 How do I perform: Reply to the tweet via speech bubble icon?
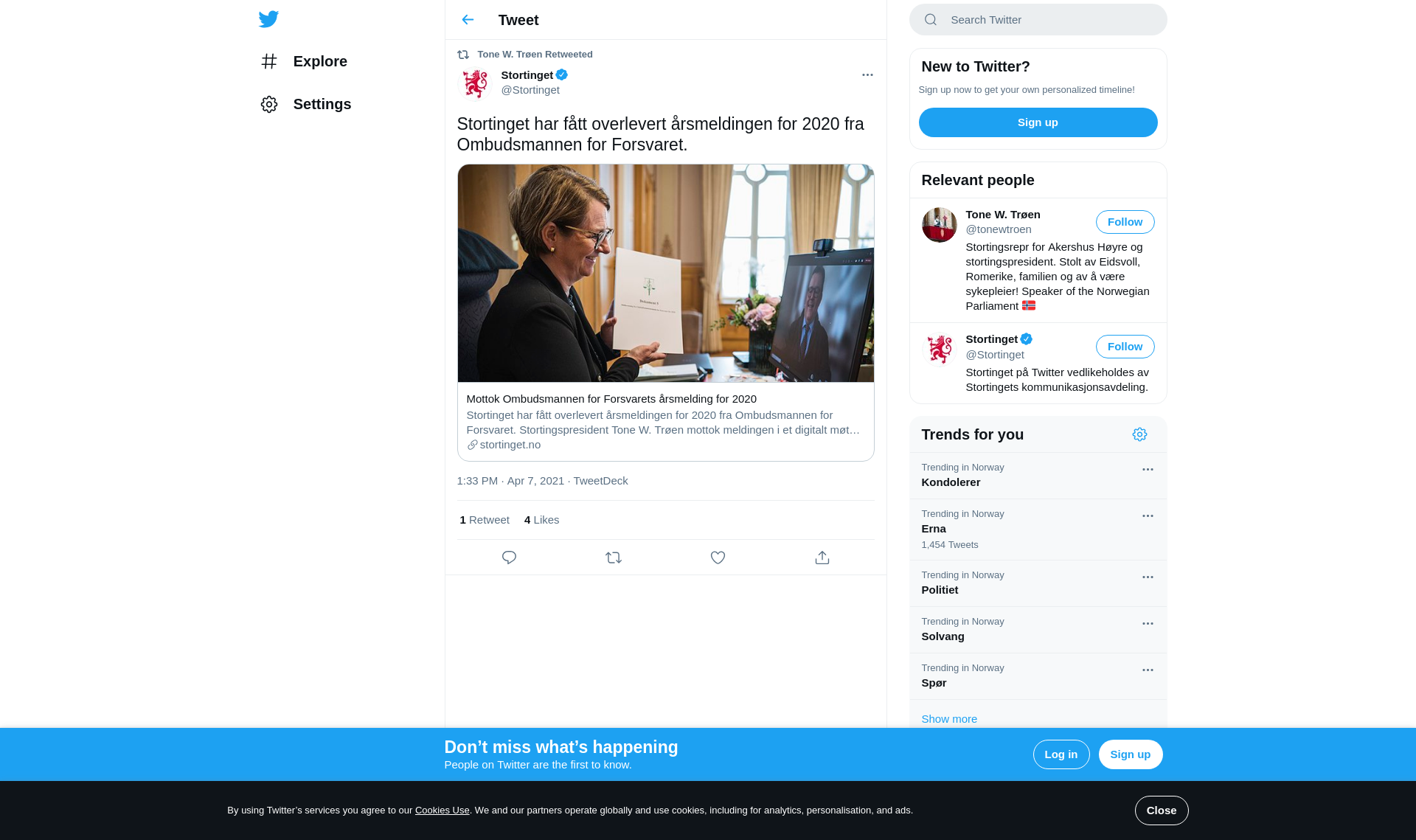click(509, 558)
